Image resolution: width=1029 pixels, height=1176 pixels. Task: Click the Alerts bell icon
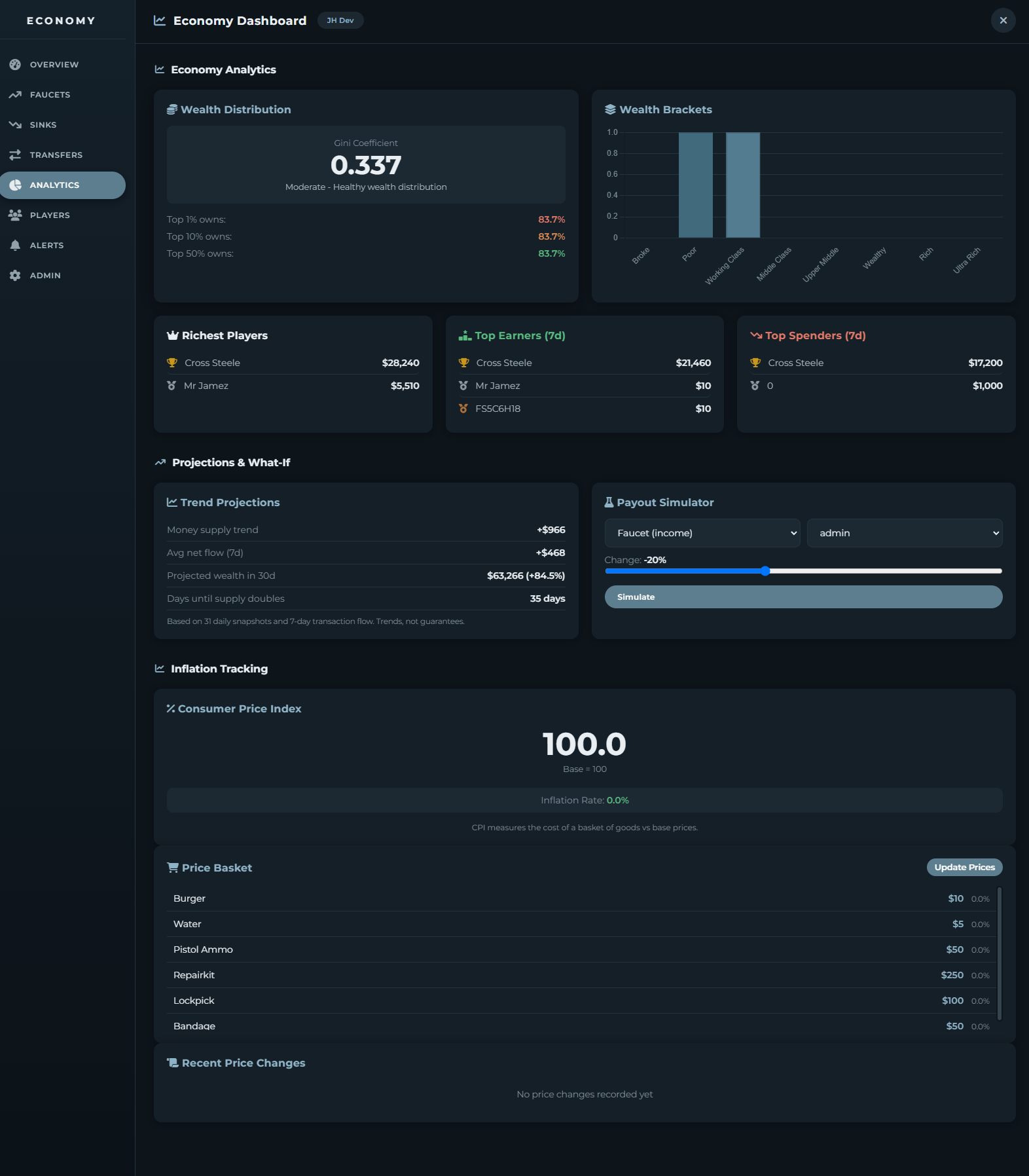pyautogui.click(x=15, y=245)
